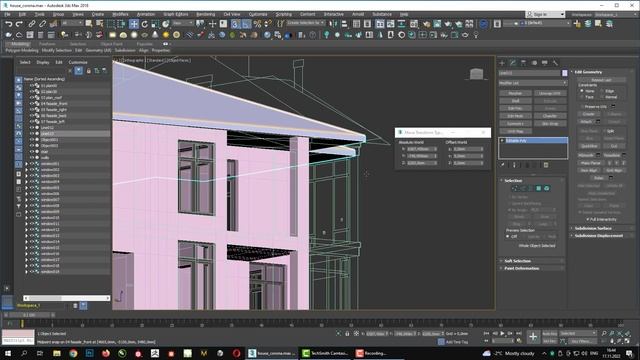
Task: Select the Normal constraint radio button
Action: tap(602, 97)
